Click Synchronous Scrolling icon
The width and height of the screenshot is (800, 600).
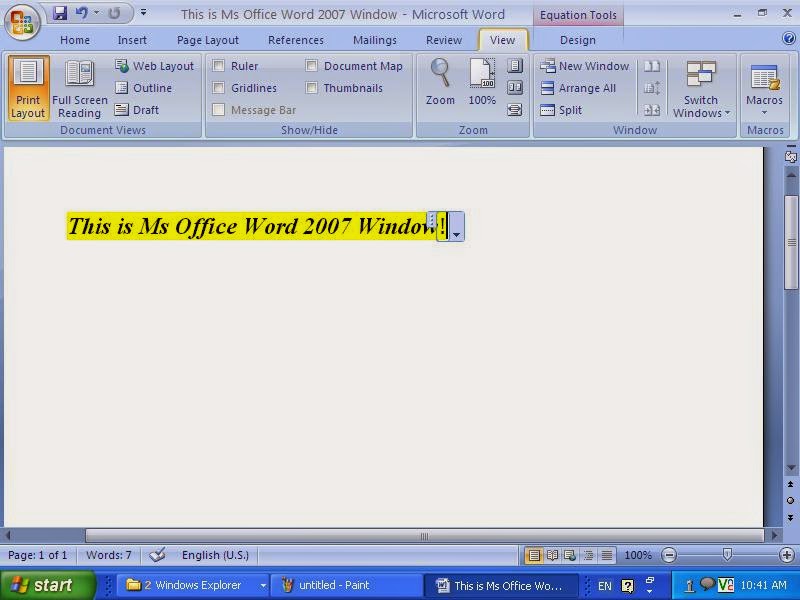[x=652, y=88]
